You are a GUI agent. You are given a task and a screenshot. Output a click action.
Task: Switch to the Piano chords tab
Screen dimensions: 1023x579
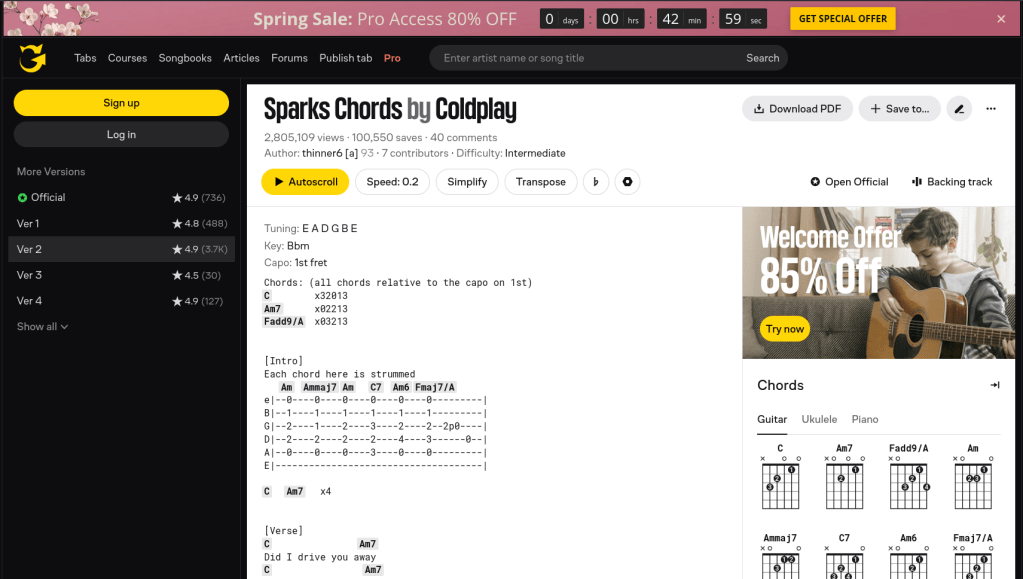865,420
